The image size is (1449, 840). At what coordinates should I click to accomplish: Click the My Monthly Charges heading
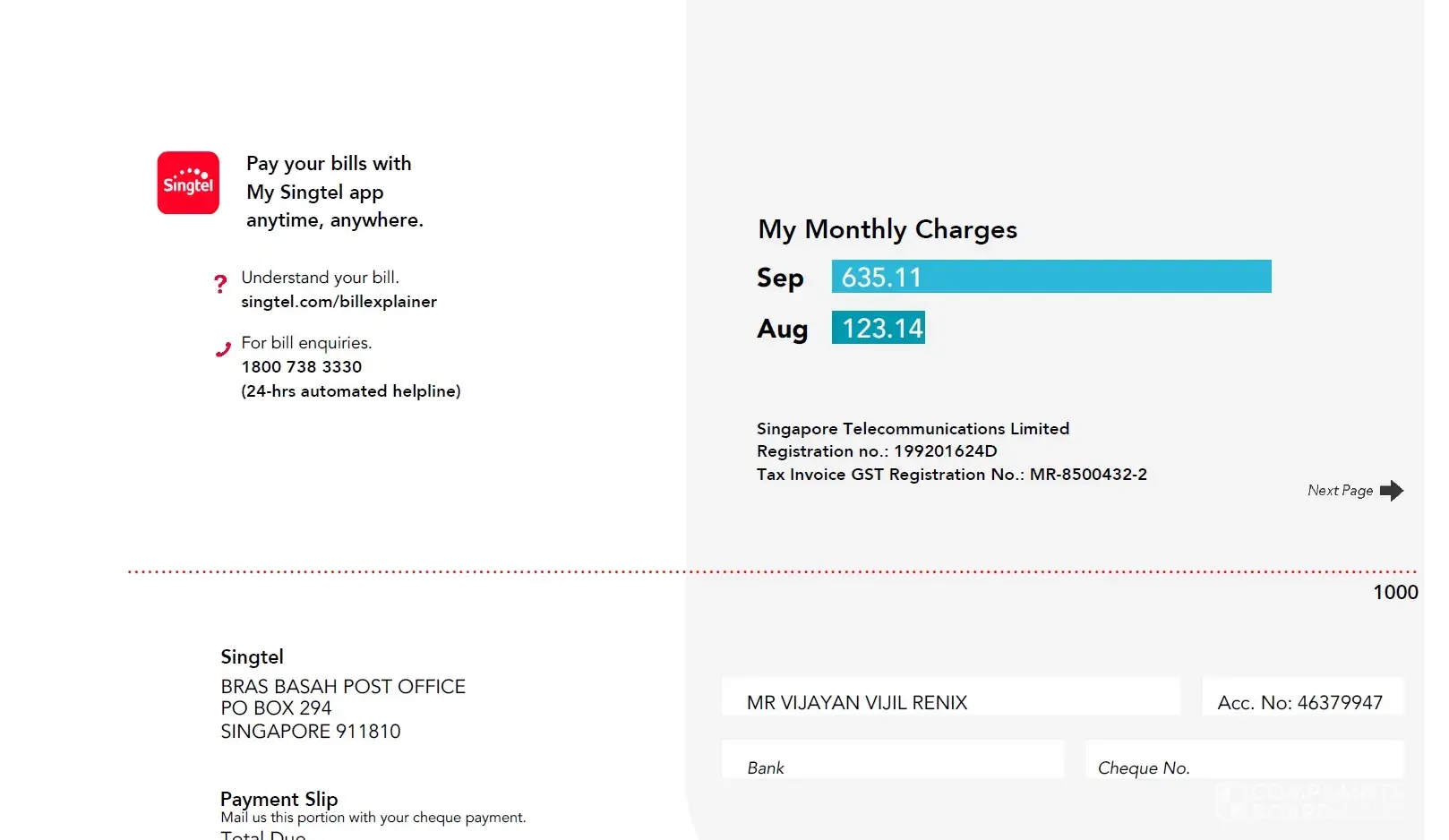tap(887, 229)
